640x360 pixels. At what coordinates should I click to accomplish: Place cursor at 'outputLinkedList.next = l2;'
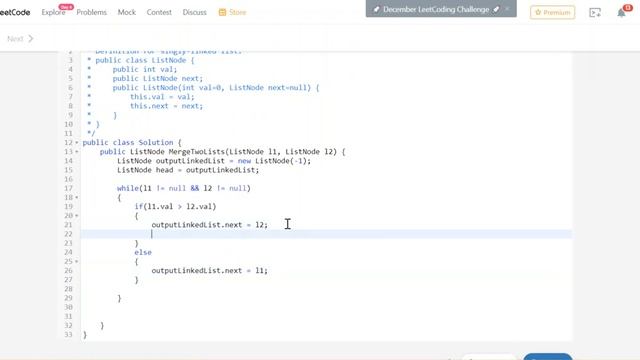(209, 225)
